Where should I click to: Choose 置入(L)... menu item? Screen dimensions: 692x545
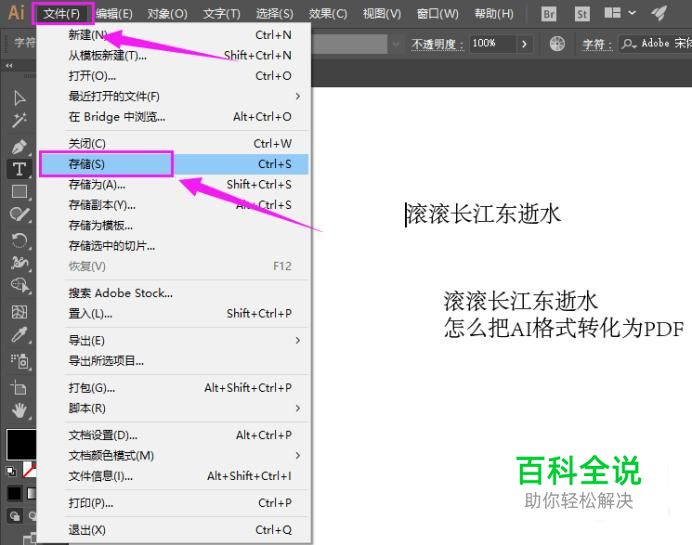174,313
